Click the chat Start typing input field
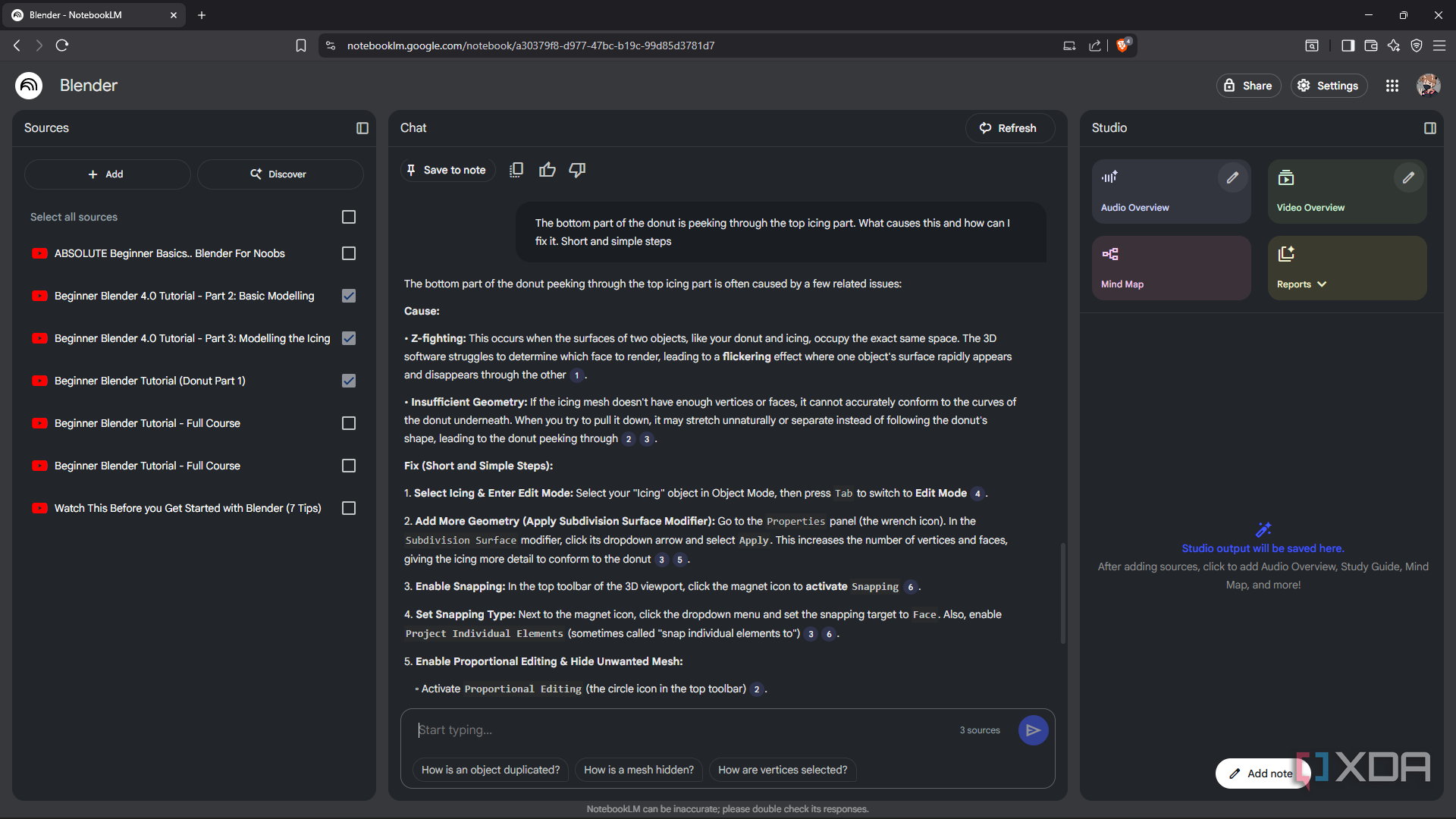The image size is (1456, 819). click(682, 730)
